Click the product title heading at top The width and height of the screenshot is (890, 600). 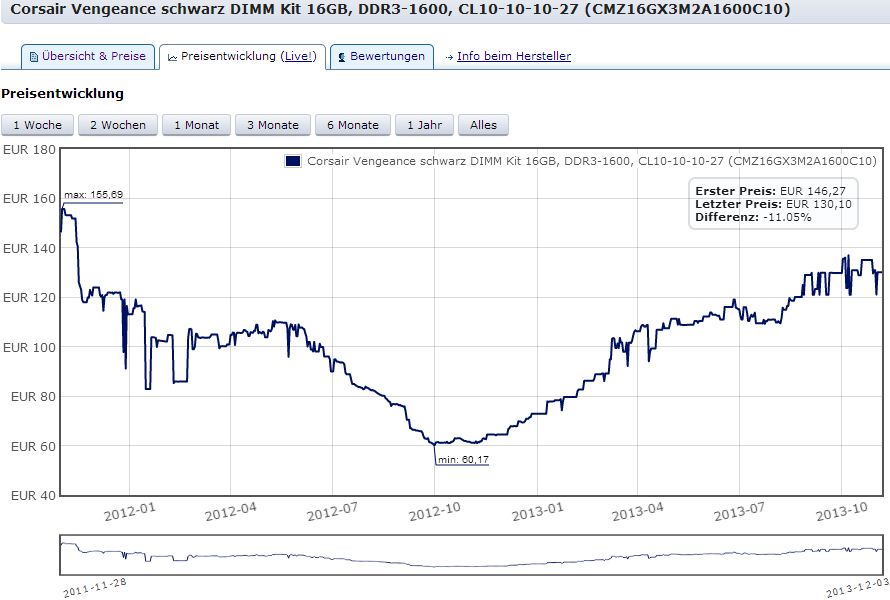pyautogui.click(x=400, y=9)
